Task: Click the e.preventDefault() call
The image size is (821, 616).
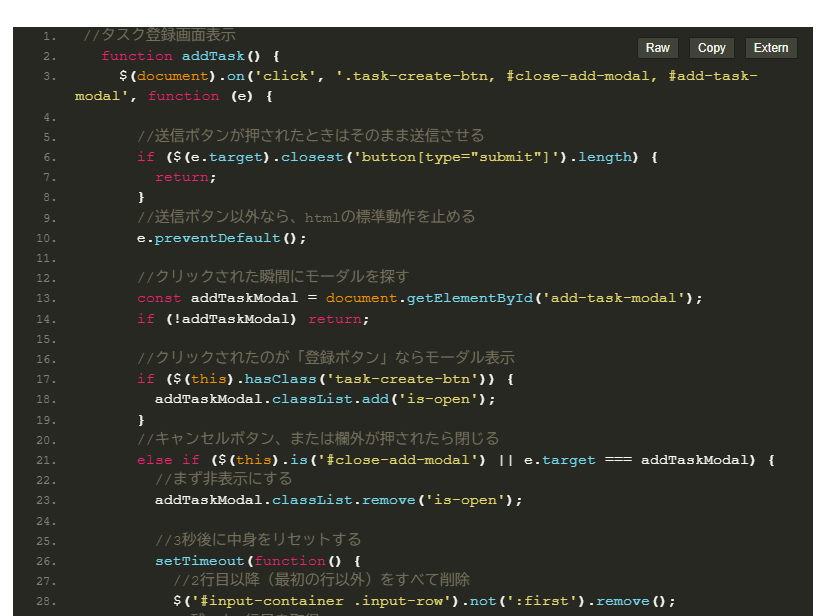Action: pos(221,238)
